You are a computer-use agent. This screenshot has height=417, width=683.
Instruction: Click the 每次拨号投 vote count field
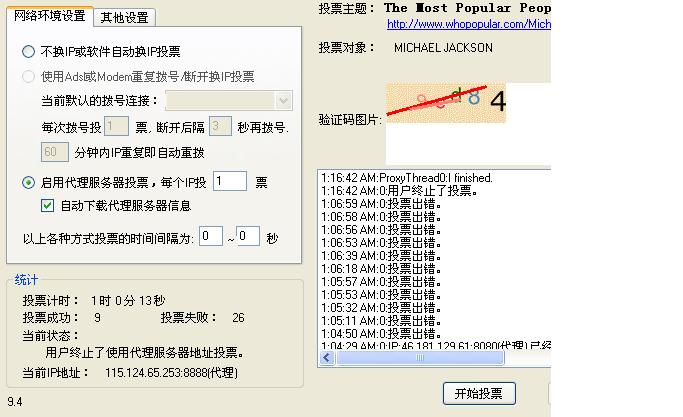(x=116, y=127)
